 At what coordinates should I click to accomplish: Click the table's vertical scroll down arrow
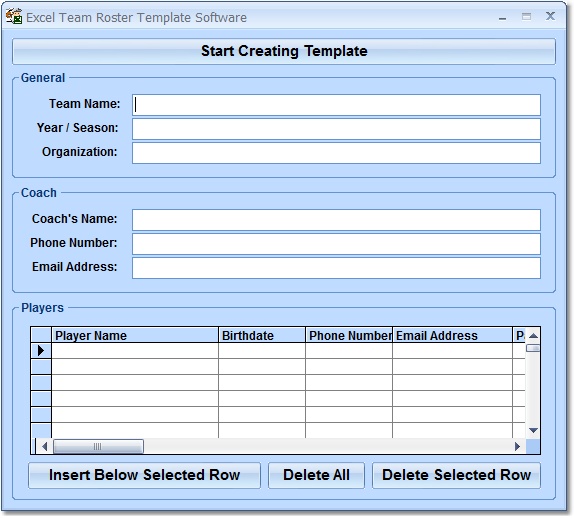533,431
